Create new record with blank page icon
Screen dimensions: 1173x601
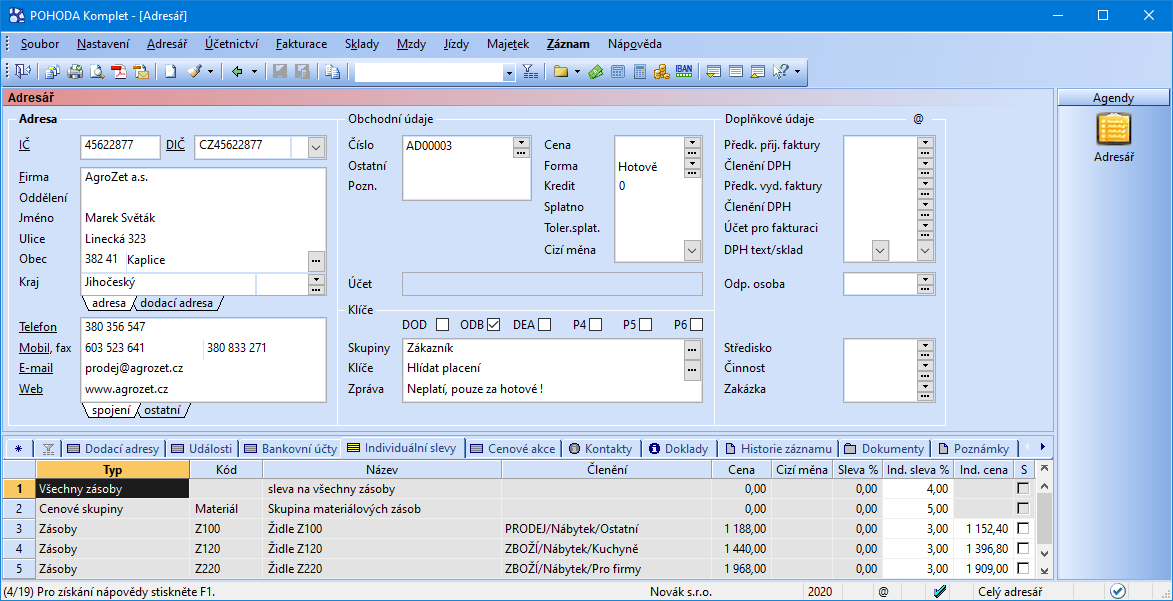click(x=171, y=71)
